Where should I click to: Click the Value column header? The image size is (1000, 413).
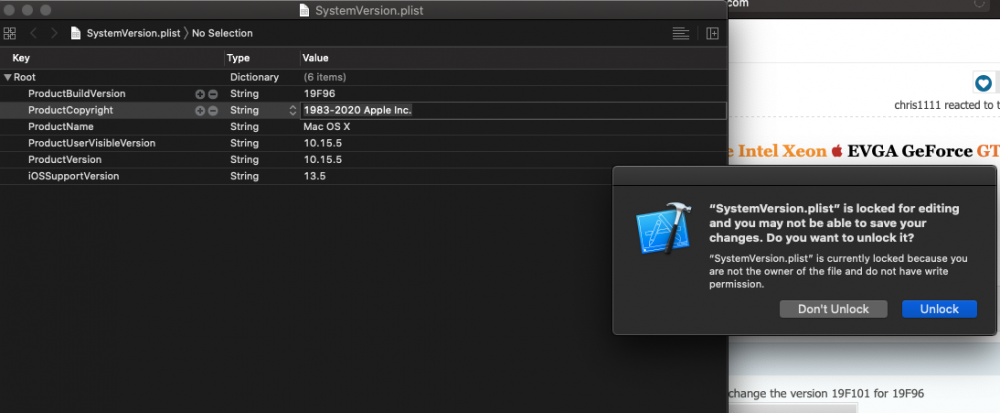click(315, 58)
